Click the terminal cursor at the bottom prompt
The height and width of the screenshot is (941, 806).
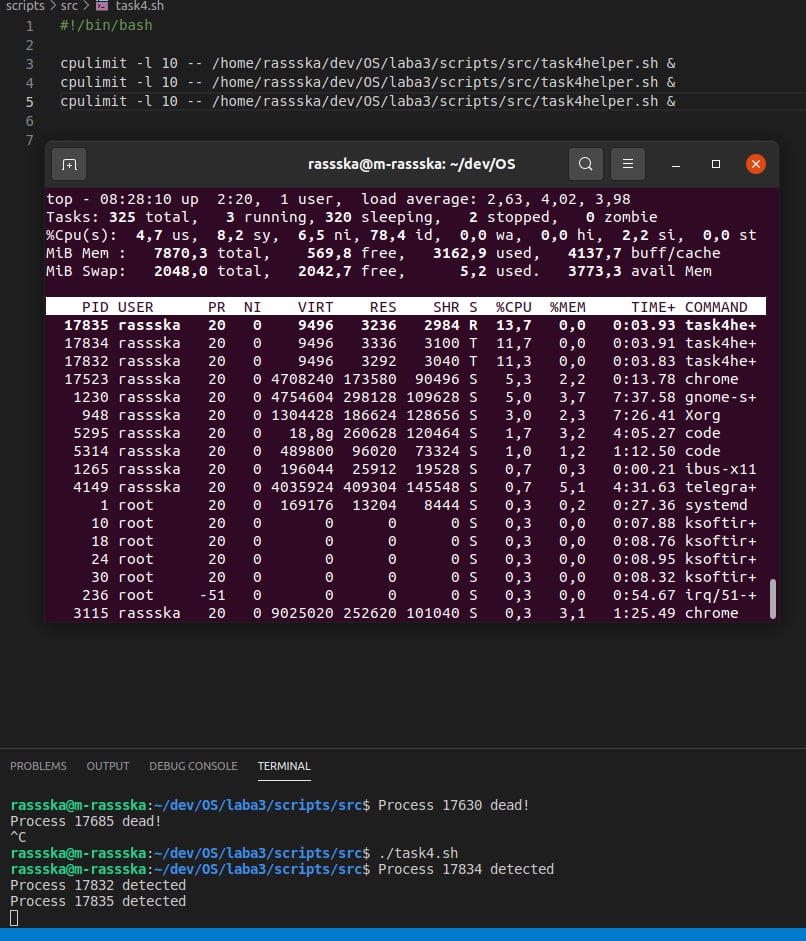(x=14, y=918)
